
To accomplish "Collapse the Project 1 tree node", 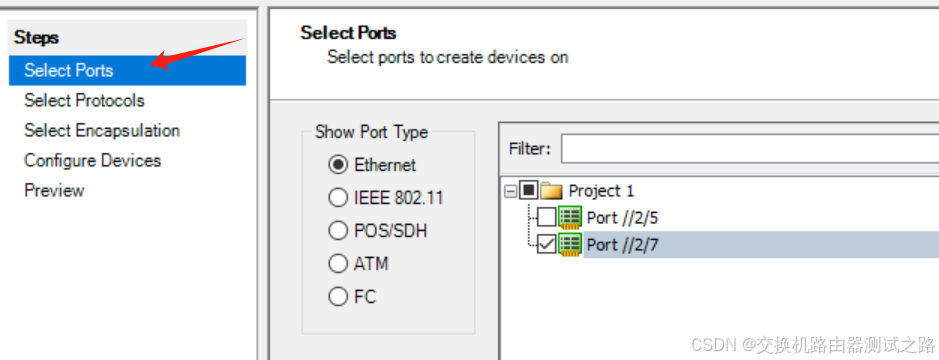I will click(x=510, y=191).
